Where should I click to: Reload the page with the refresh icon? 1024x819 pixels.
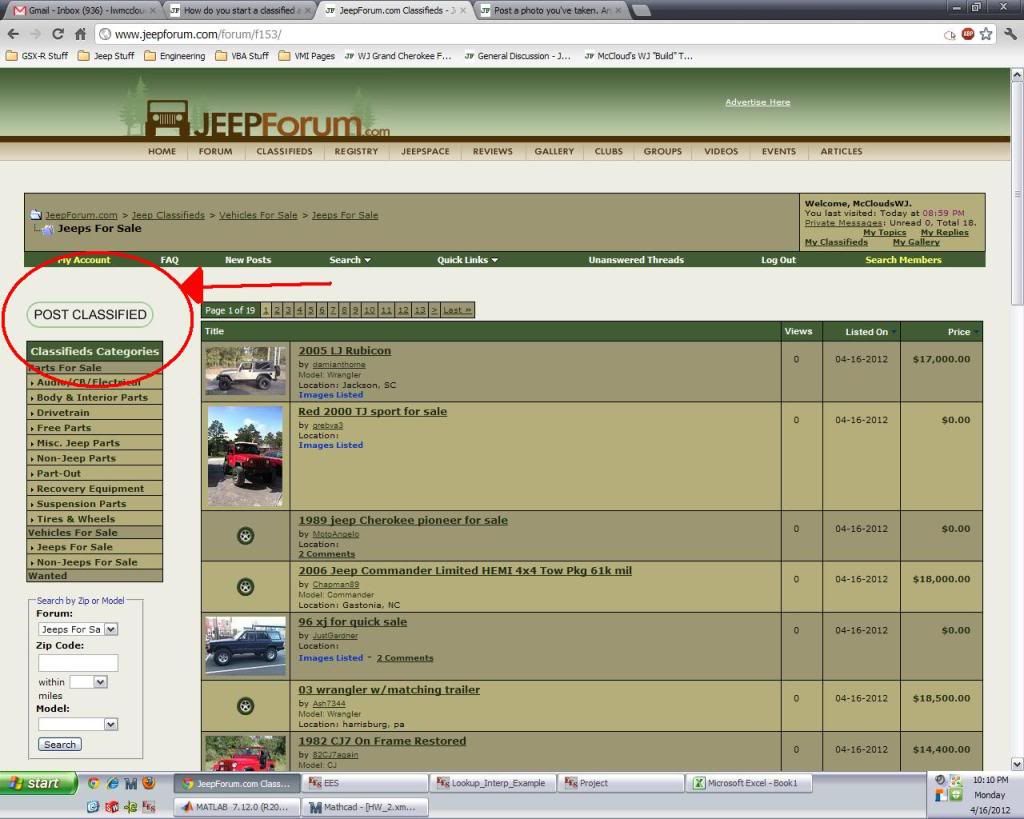coord(57,34)
